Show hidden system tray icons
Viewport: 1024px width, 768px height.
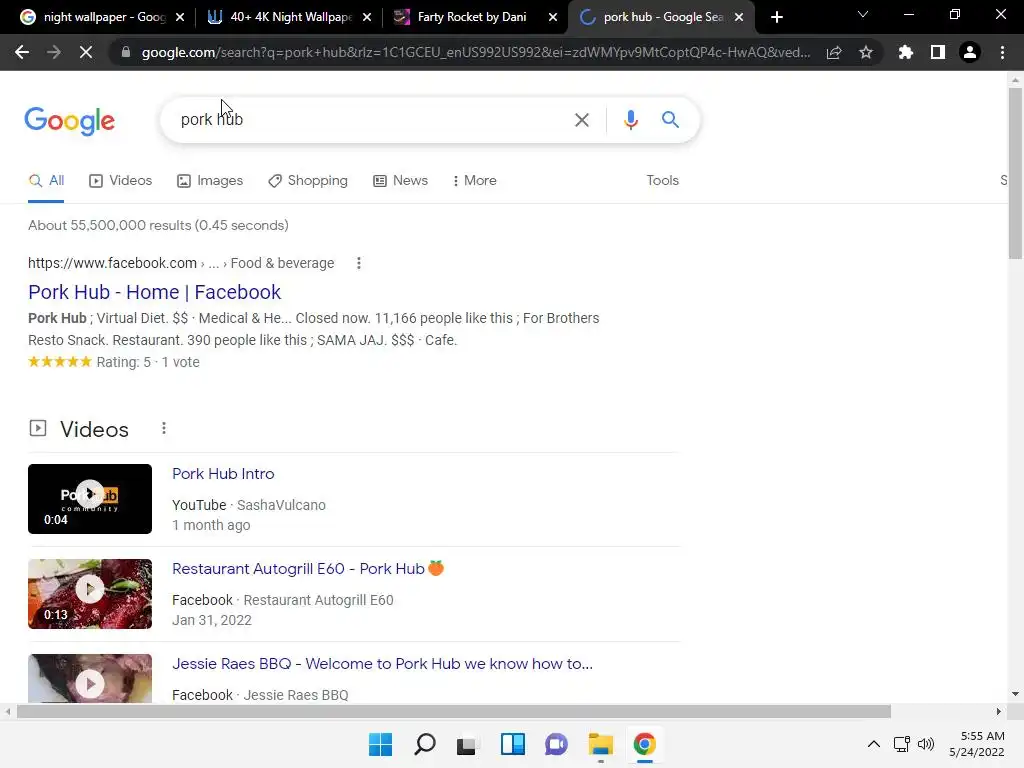(873, 744)
